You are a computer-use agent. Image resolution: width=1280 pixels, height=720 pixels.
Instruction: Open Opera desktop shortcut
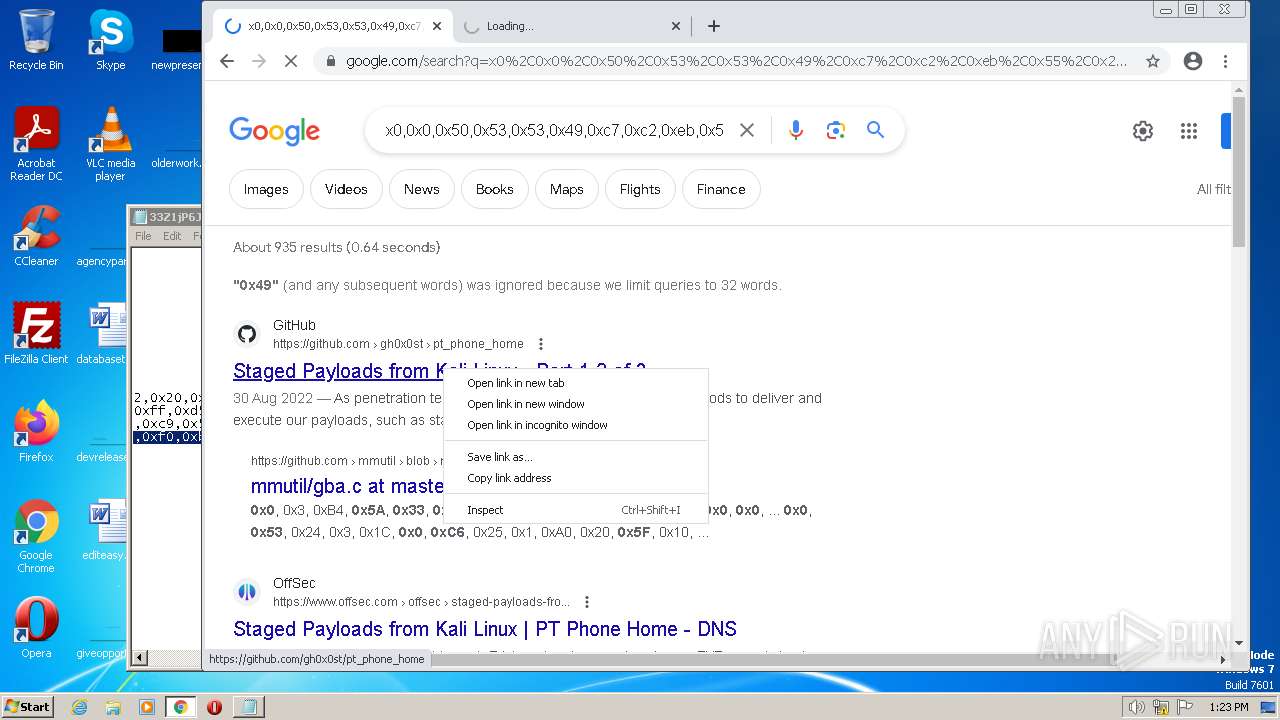(x=36, y=628)
